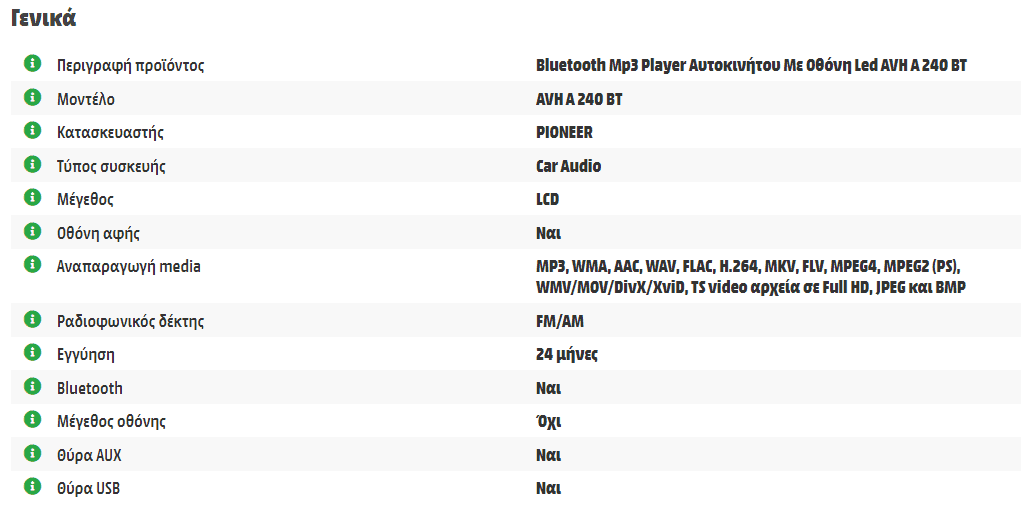Image resolution: width=1021 pixels, height=519 pixels.
Task: Open info icon for Αναπαραγωγή media
Action: point(32,265)
